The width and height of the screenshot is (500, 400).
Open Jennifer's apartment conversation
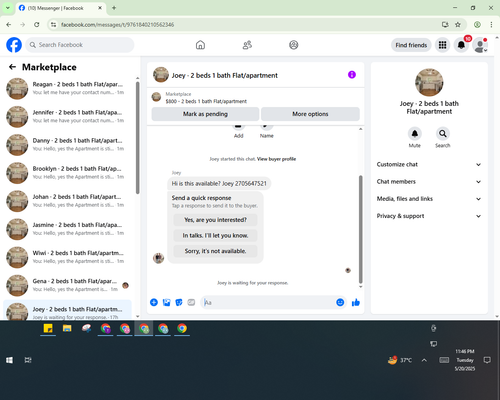click(x=68, y=117)
